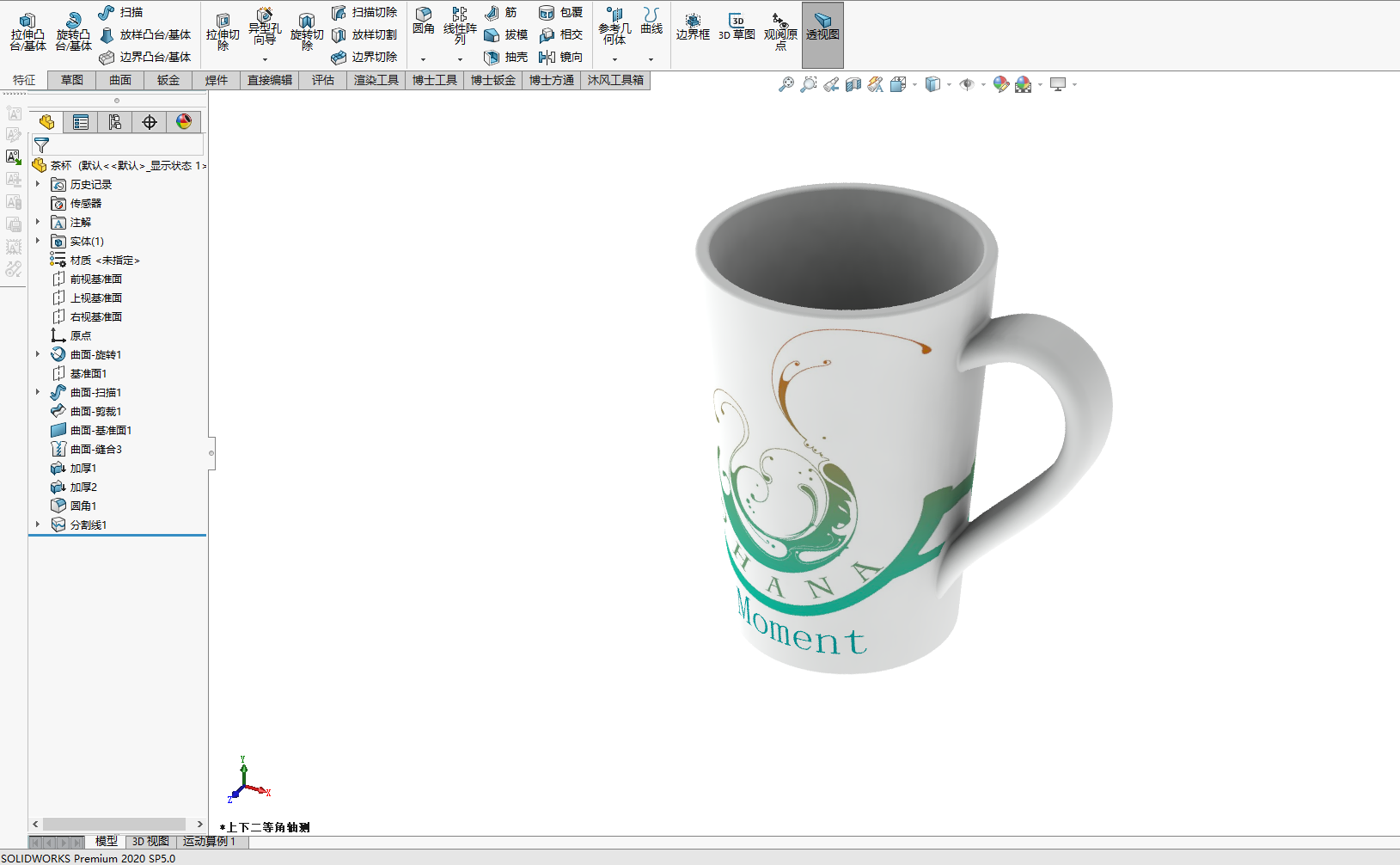Select the Linear Pattern tool (线性阵列)

(460, 26)
